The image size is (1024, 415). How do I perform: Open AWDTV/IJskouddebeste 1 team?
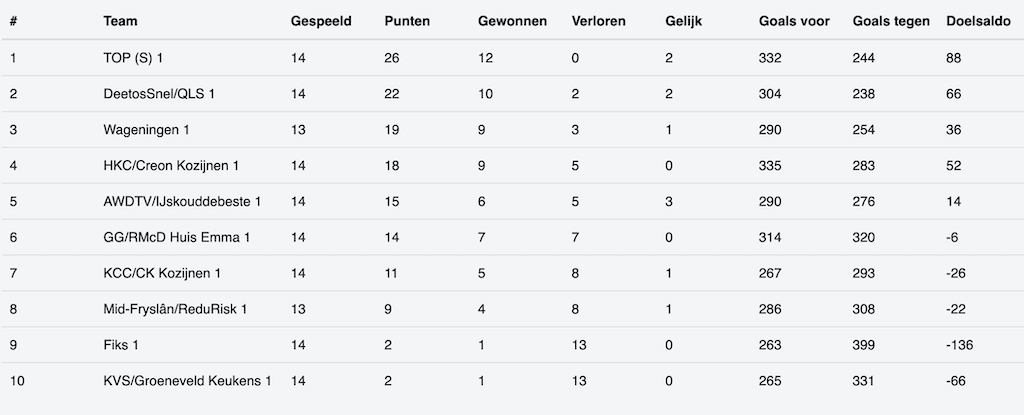tap(182, 202)
